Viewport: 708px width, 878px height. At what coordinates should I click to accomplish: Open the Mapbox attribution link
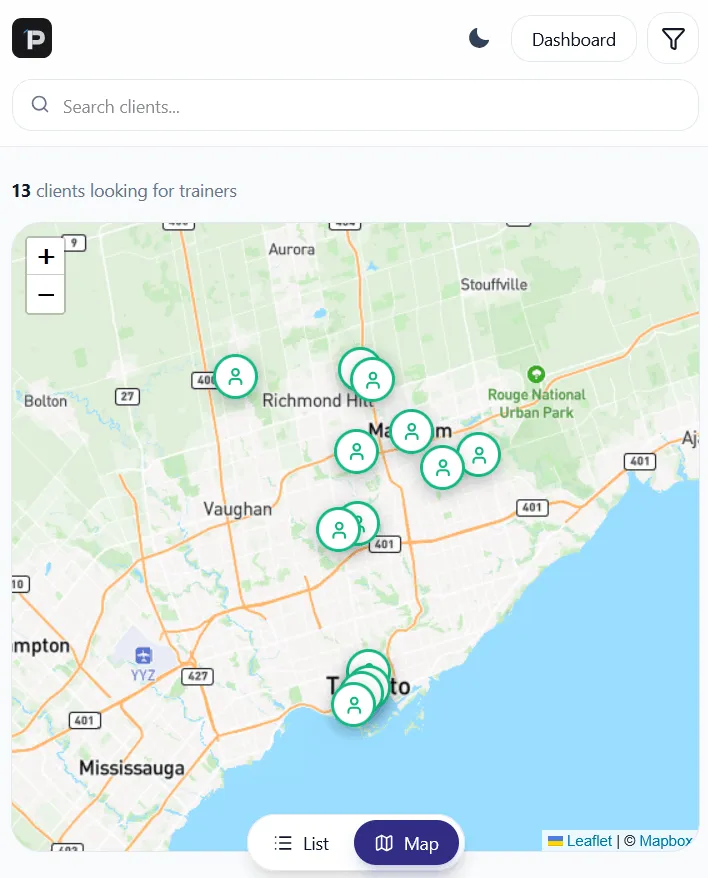pyautogui.click(x=665, y=840)
